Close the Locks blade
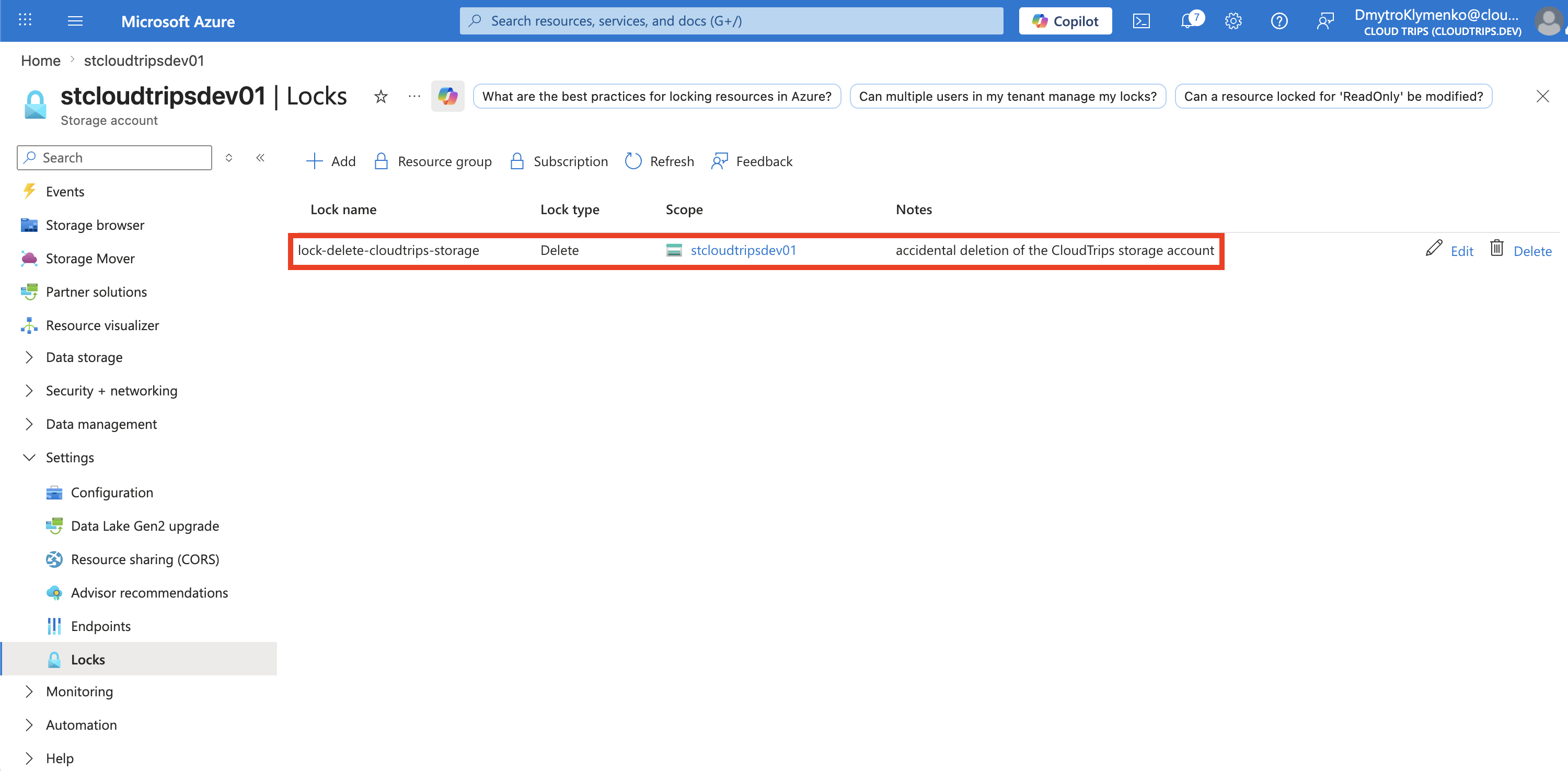This screenshot has height=771, width=1568. (x=1542, y=96)
